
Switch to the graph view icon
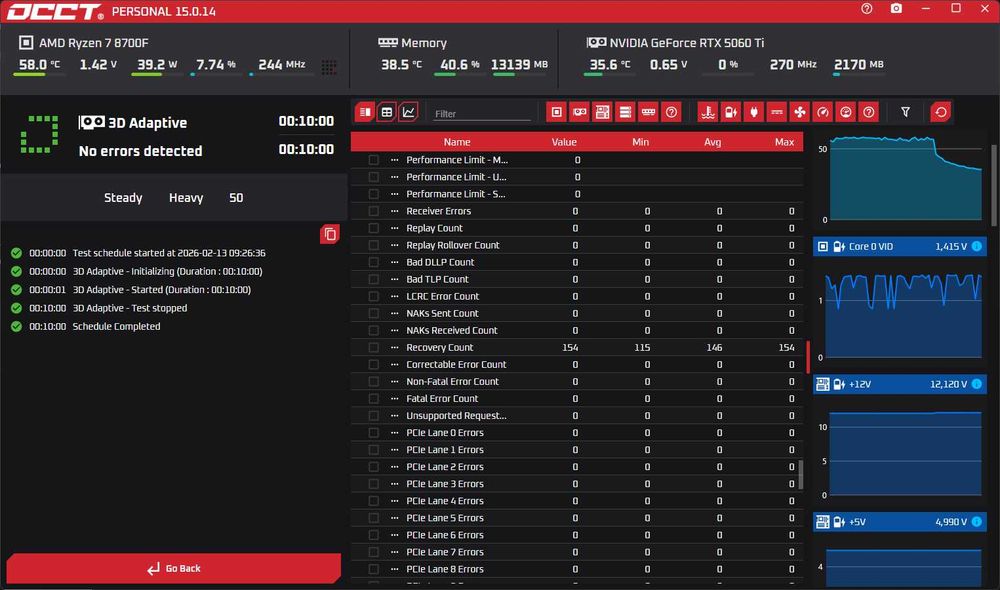[408, 112]
